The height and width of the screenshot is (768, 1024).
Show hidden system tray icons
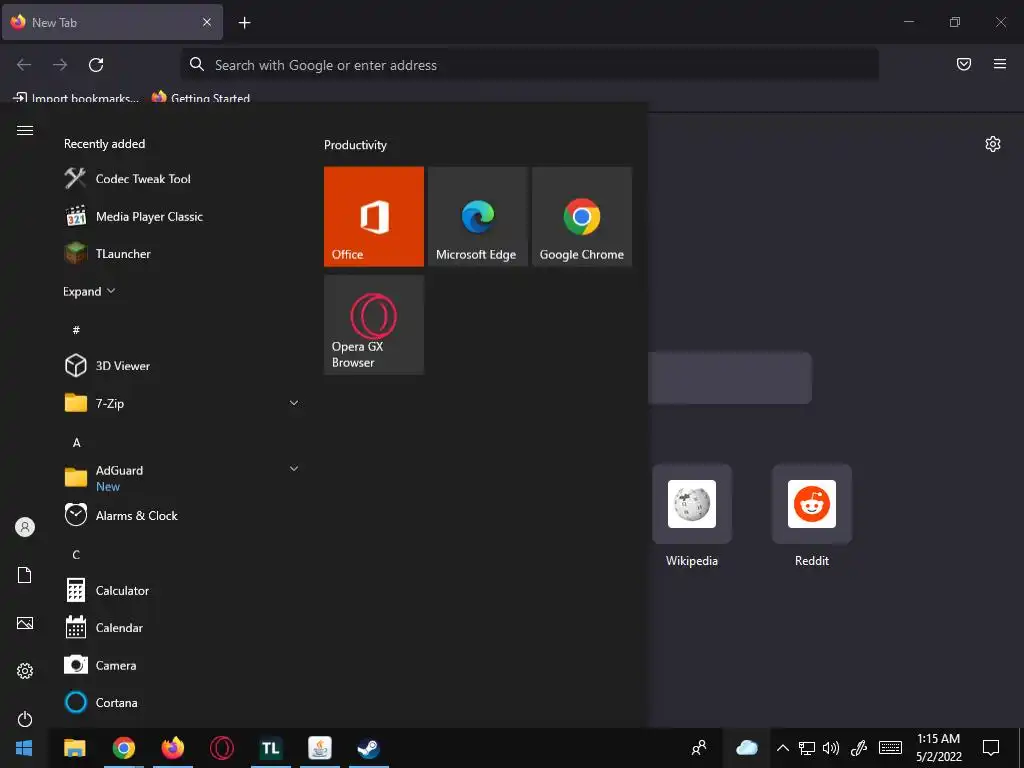pos(782,748)
